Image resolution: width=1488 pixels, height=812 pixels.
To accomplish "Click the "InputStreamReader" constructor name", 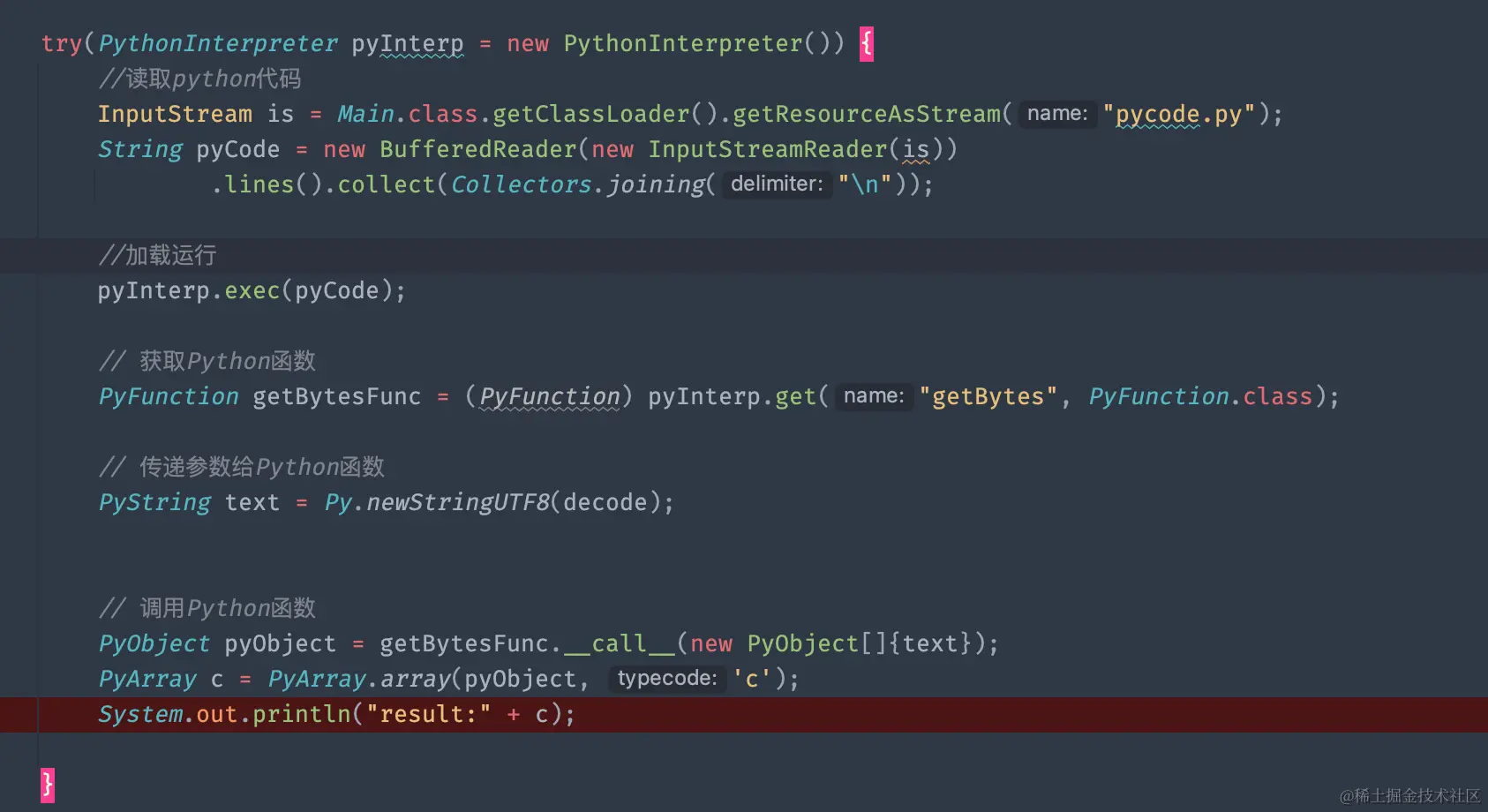I will (768, 149).
